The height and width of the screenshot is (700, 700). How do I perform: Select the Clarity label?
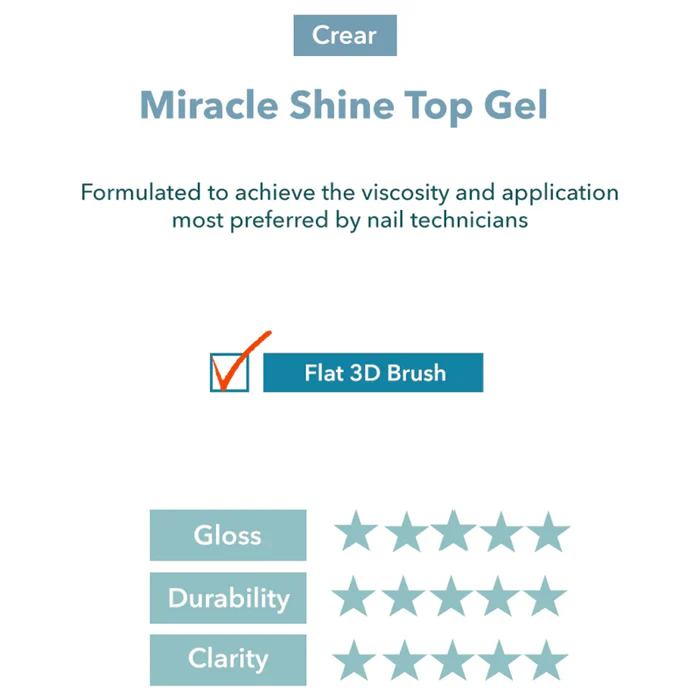click(228, 660)
